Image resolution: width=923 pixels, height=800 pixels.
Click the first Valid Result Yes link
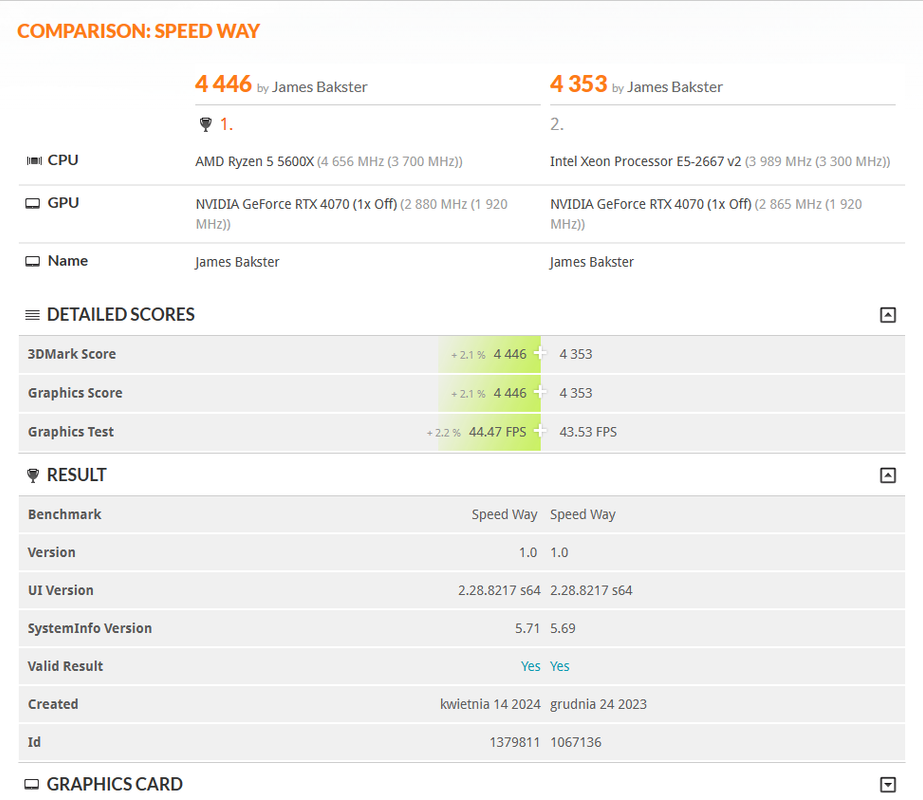click(530, 666)
